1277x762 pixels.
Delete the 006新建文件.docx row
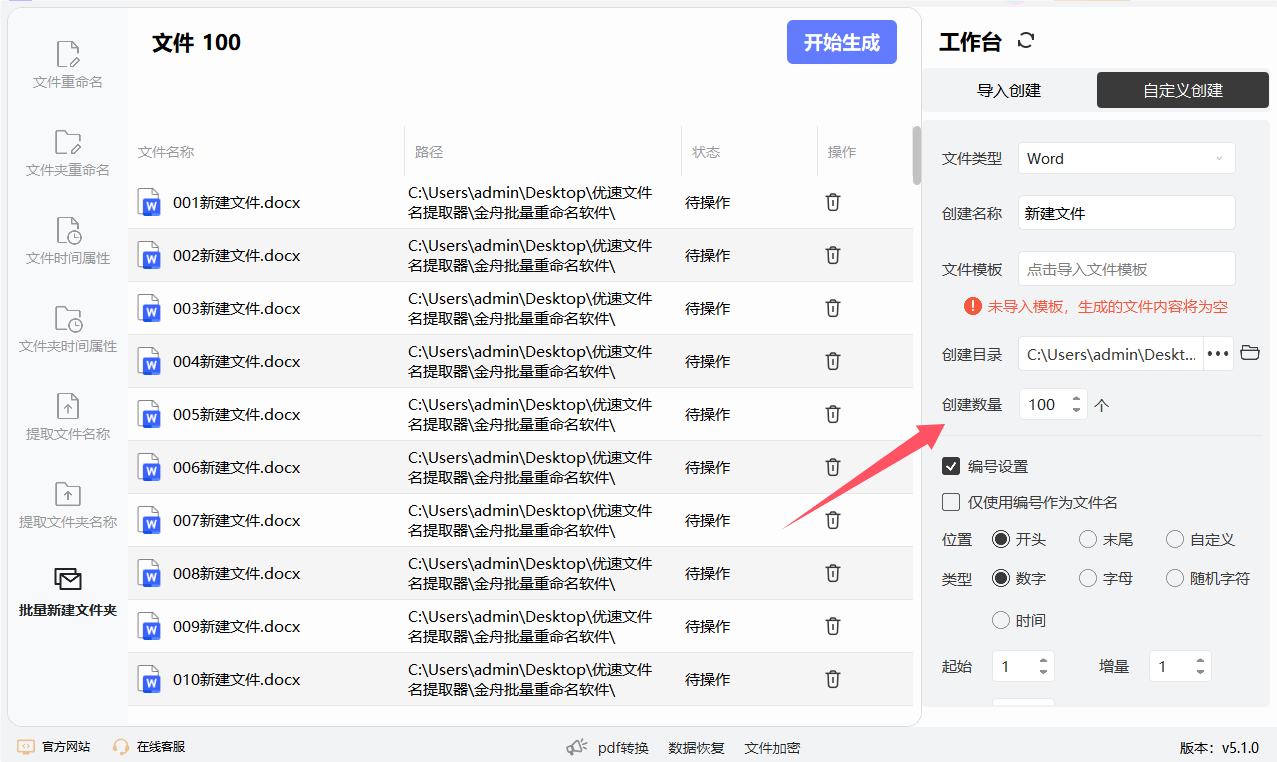tap(832, 467)
